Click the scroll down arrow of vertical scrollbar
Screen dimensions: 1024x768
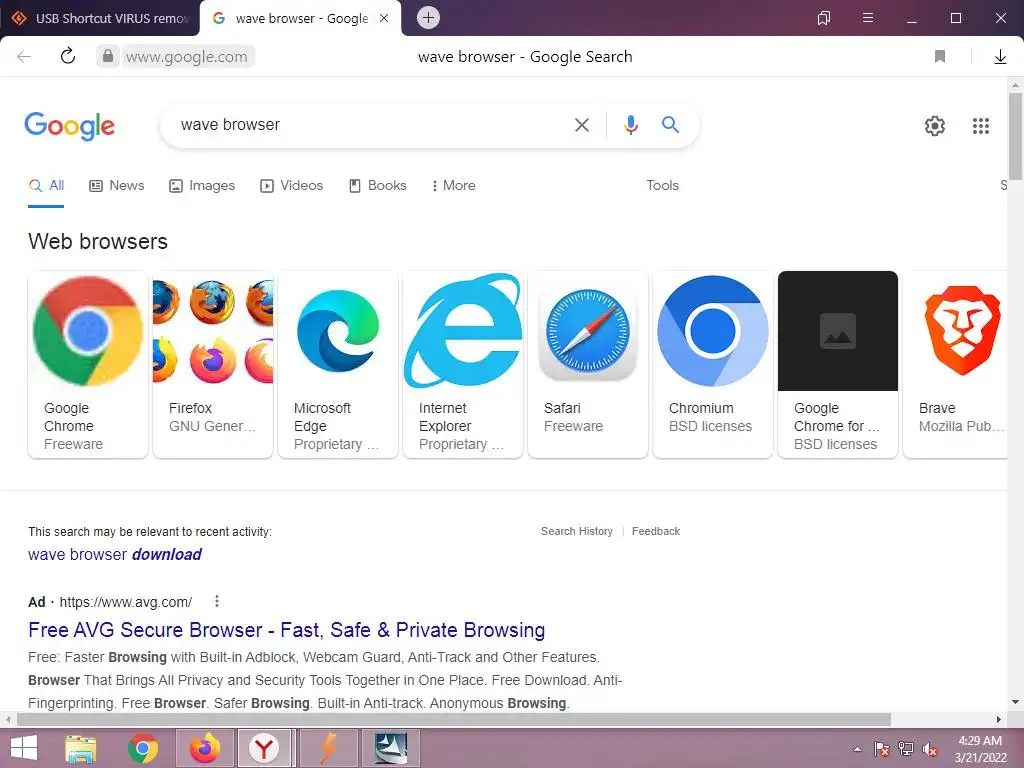point(1015,703)
